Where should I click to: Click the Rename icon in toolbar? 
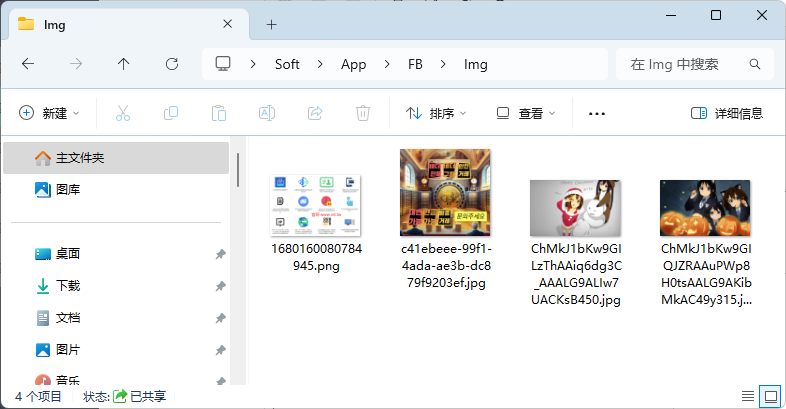pos(267,113)
